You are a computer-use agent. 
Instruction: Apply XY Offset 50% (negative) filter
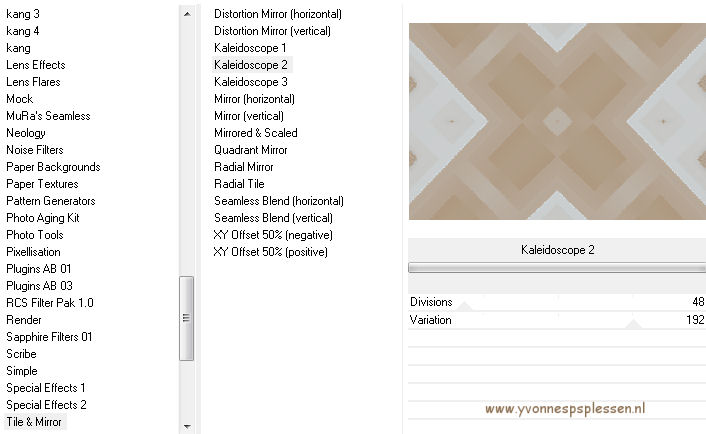273,235
